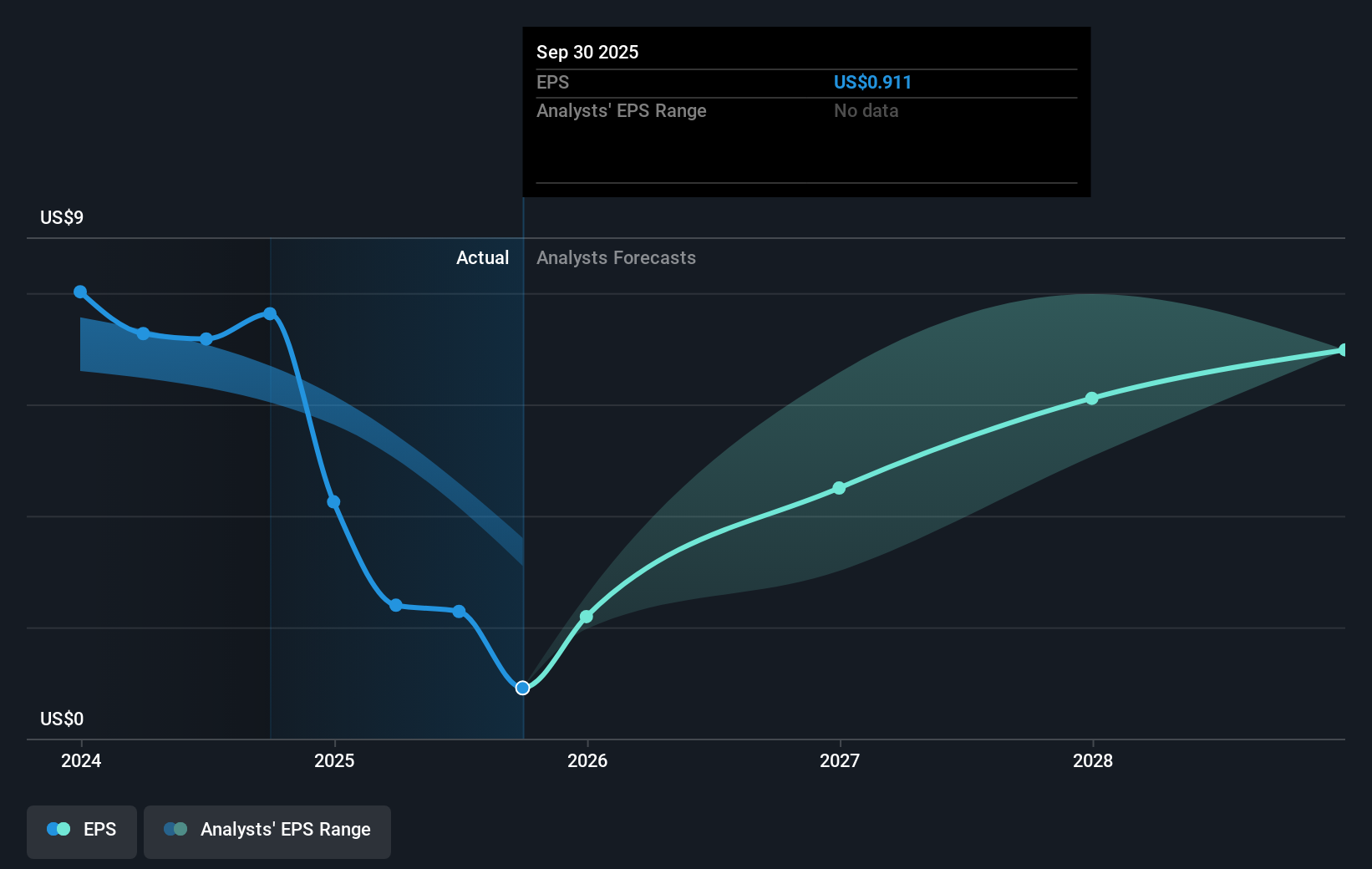Click the 2026 forecast EPS data point
This screenshot has height=869, width=1372.
coord(587,617)
